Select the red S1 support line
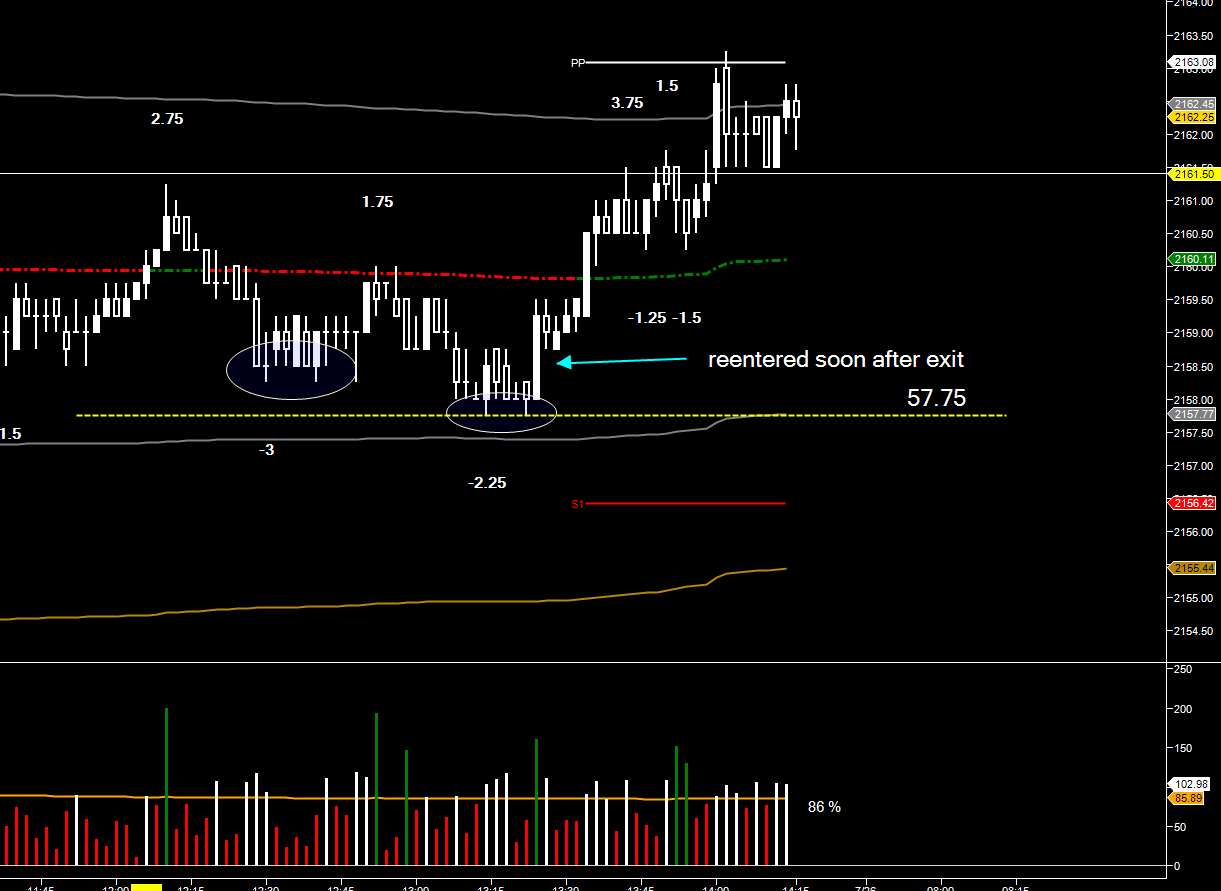Screen dimensions: 1221x891 point(685,504)
